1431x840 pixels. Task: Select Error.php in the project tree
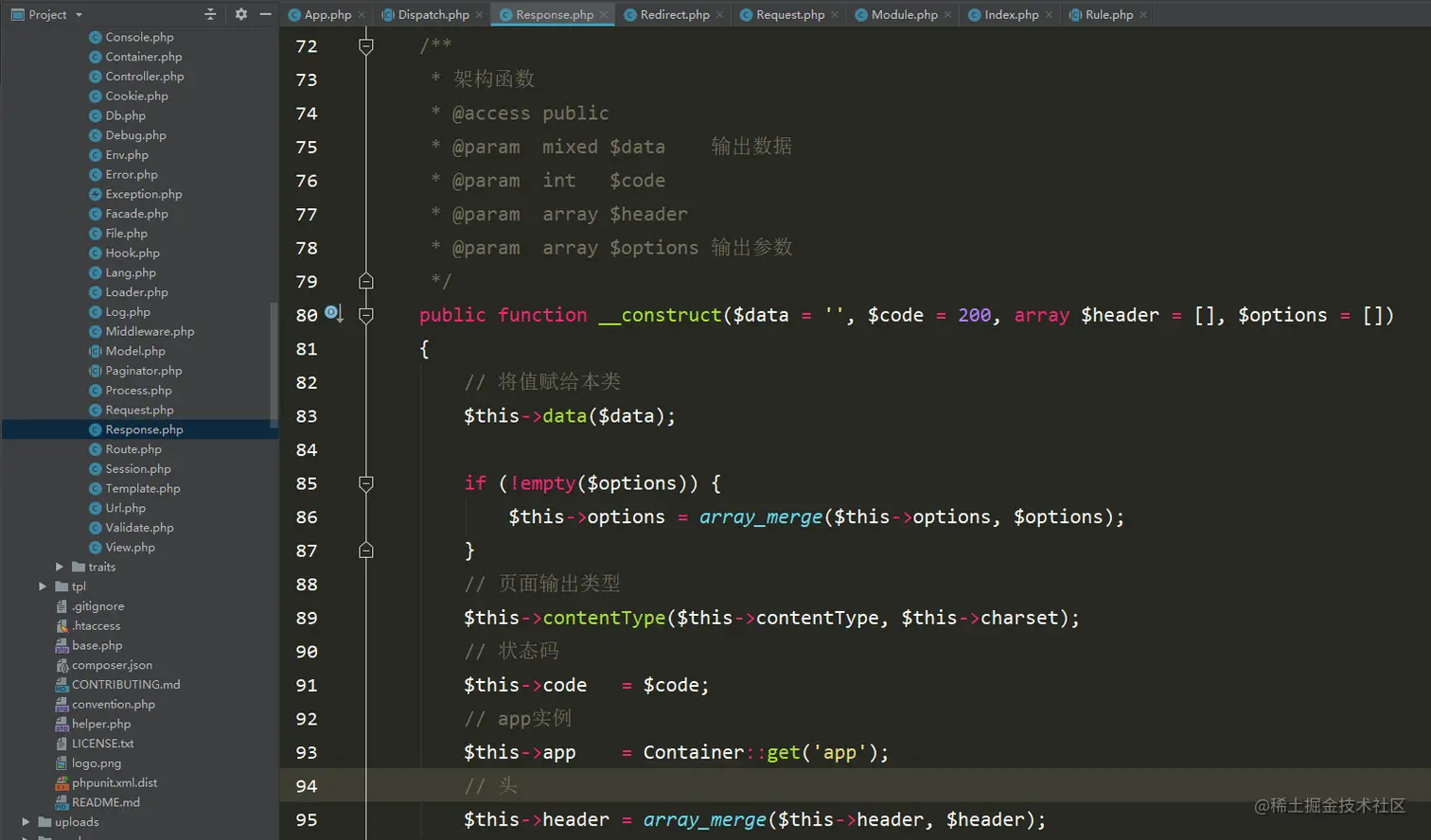pos(132,175)
